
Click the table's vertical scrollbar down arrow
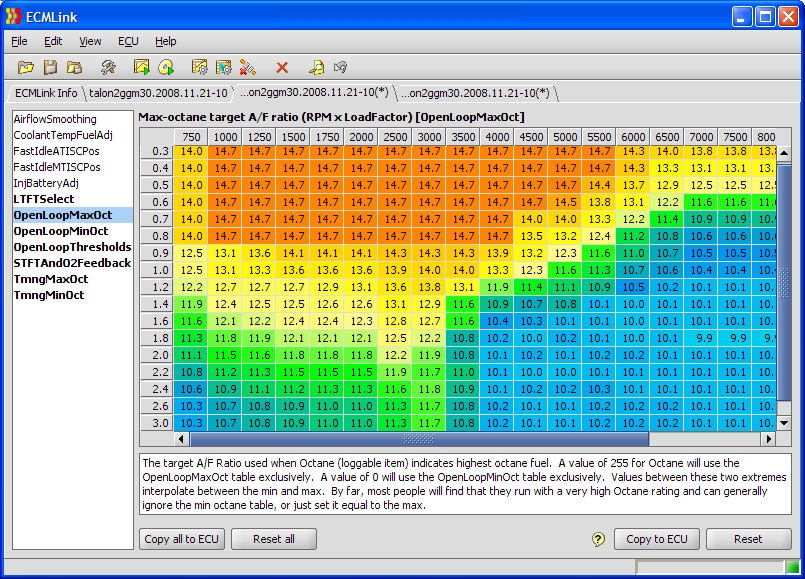784,423
